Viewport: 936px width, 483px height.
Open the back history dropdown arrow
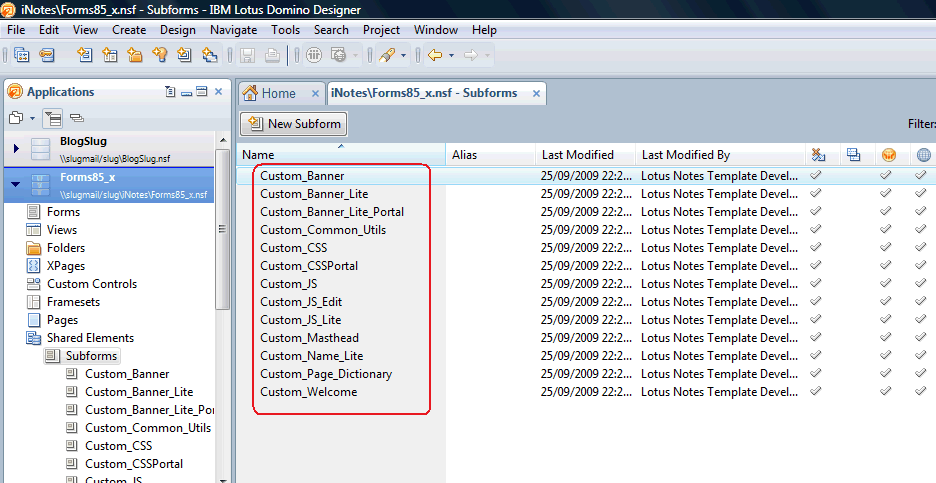click(451, 56)
